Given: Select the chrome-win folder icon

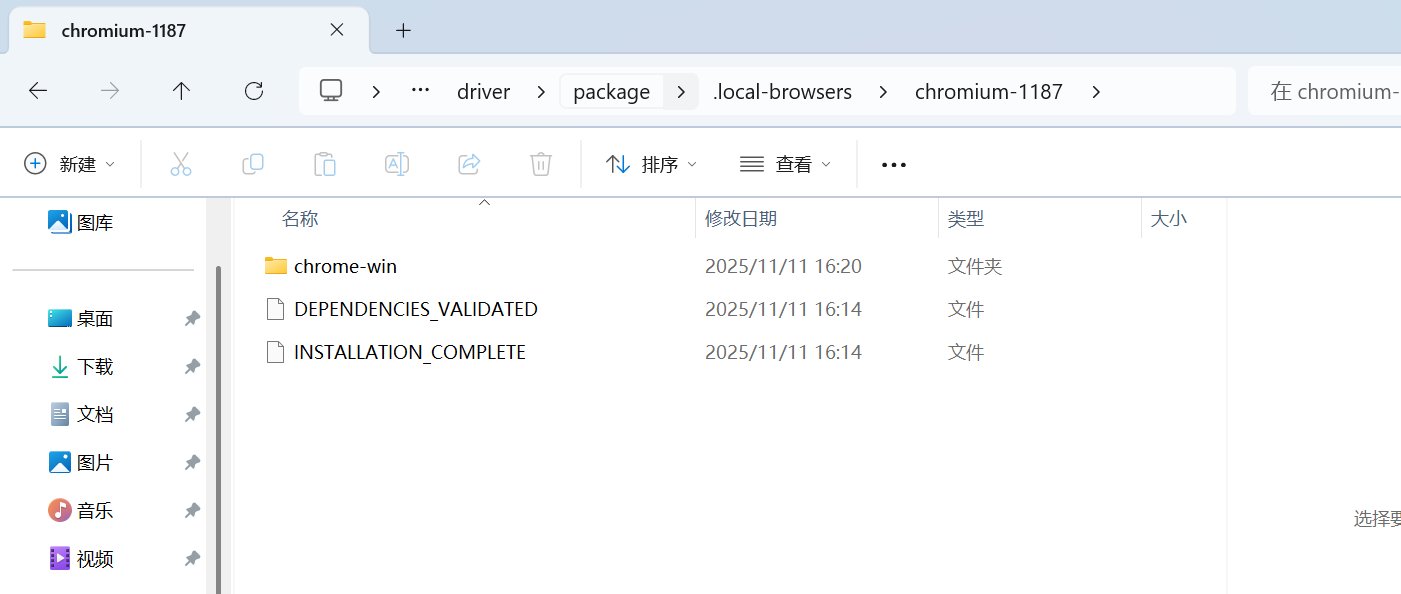Looking at the screenshot, I should pyautogui.click(x=276, y=266).
